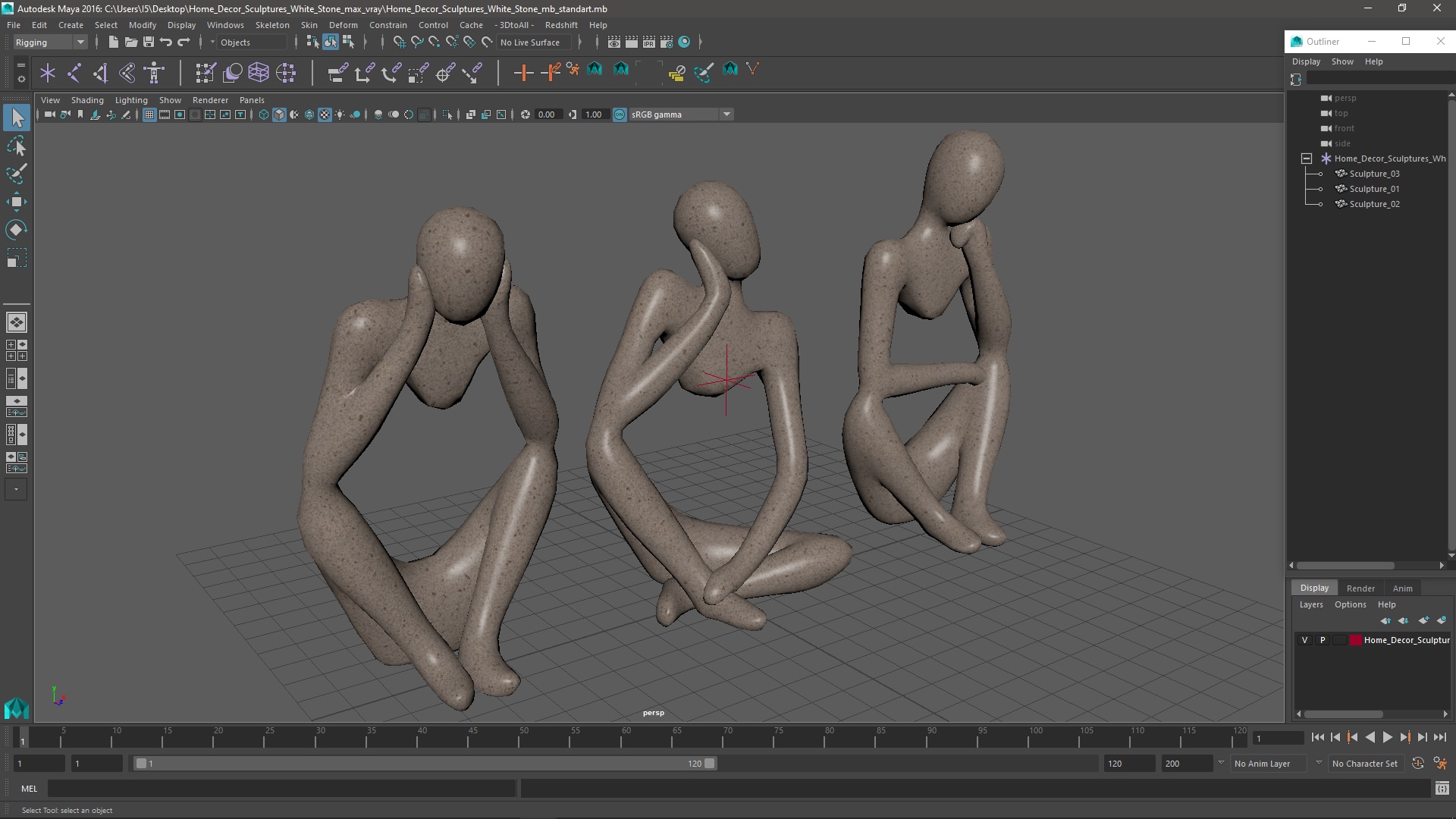Open the File menu

tap(14, 25)
